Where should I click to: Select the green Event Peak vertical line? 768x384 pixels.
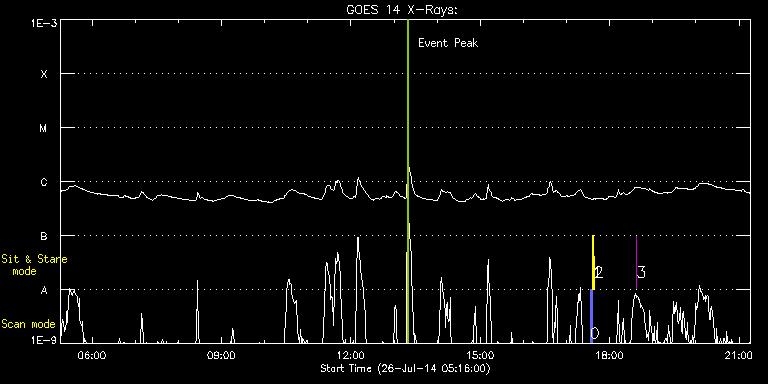pos(408,181)
